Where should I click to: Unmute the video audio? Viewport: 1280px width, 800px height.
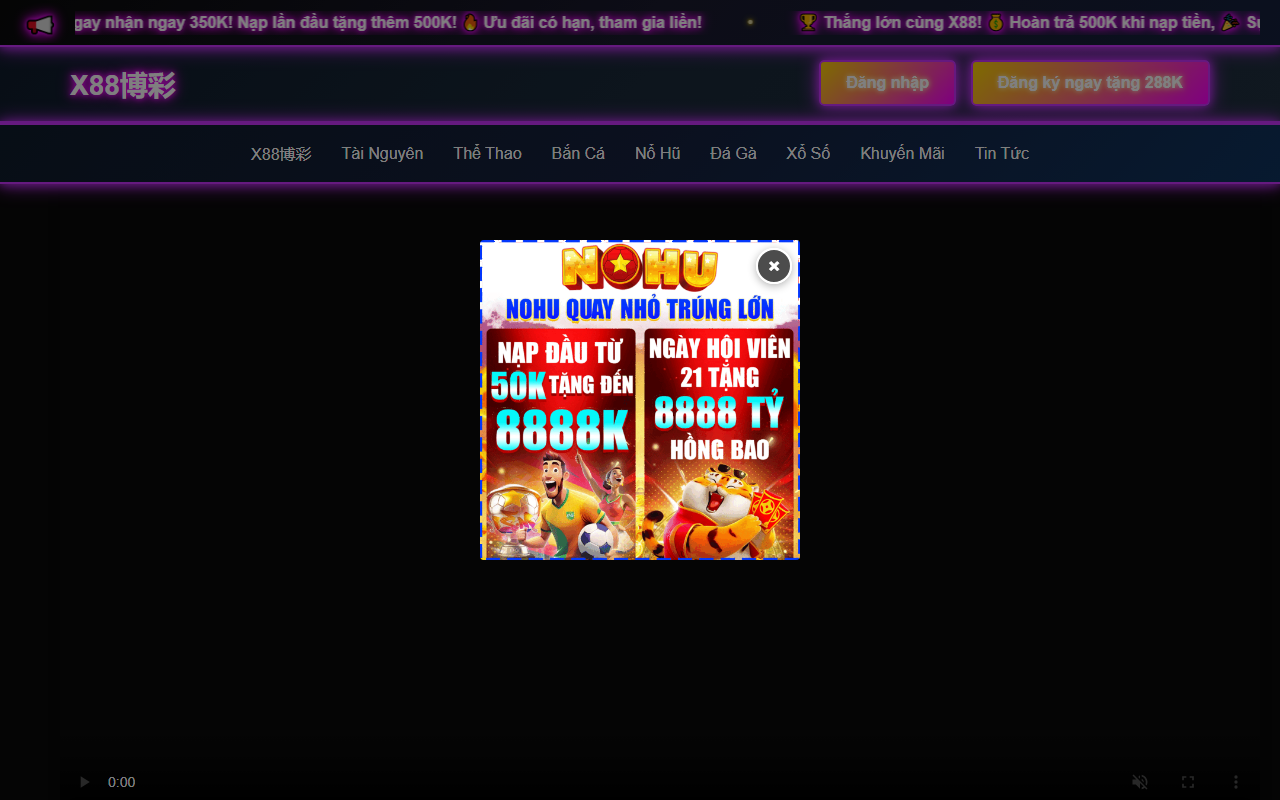click(1139, 782)
